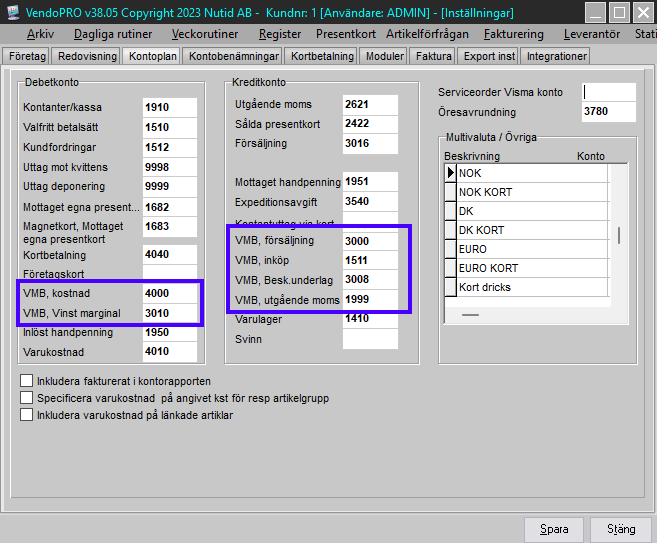Open the Dagliga rutiner menu
657x543 pixels.
point(113,34)
